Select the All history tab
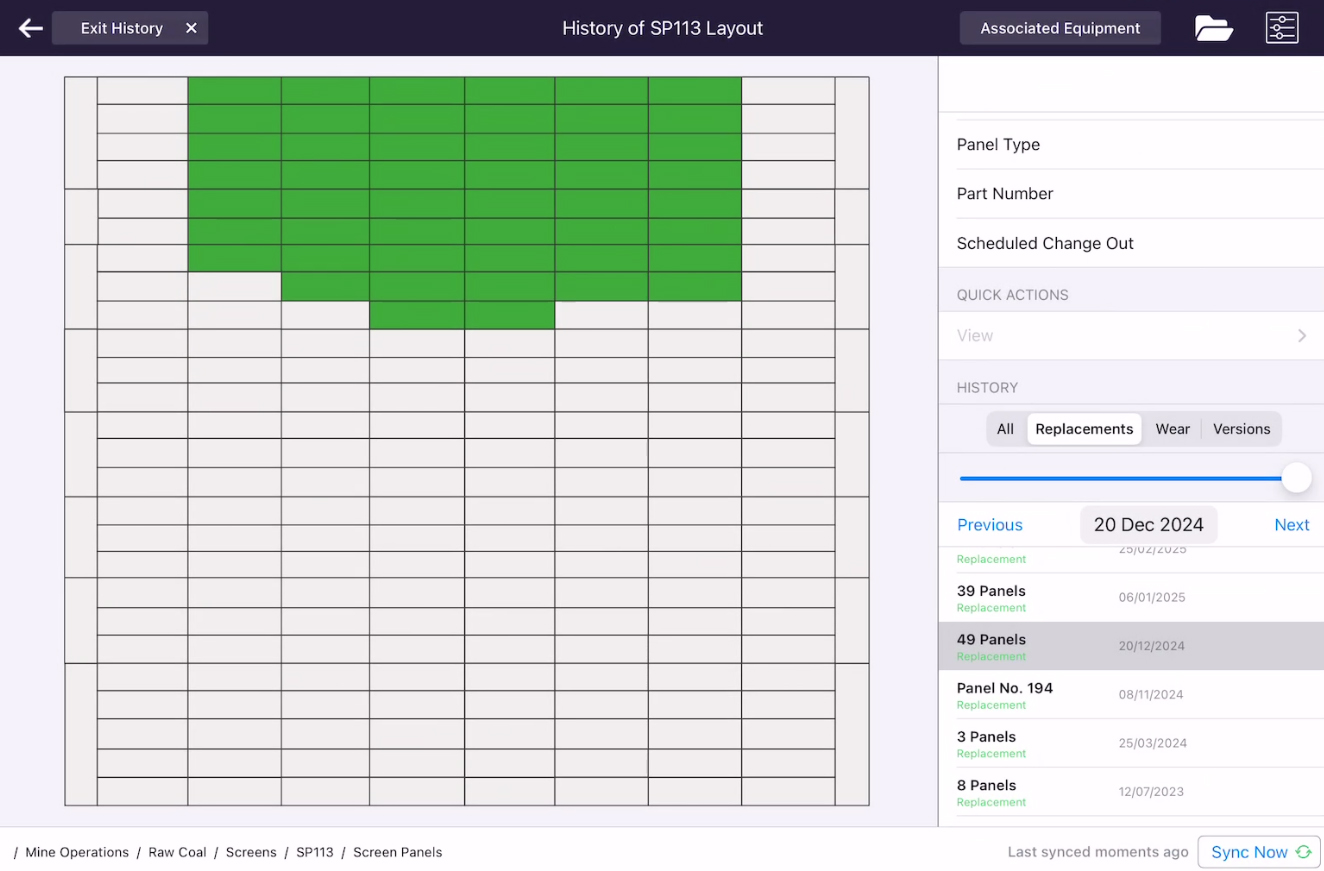This screenshot has height=871, width=1324. (x=1005, y=429)
